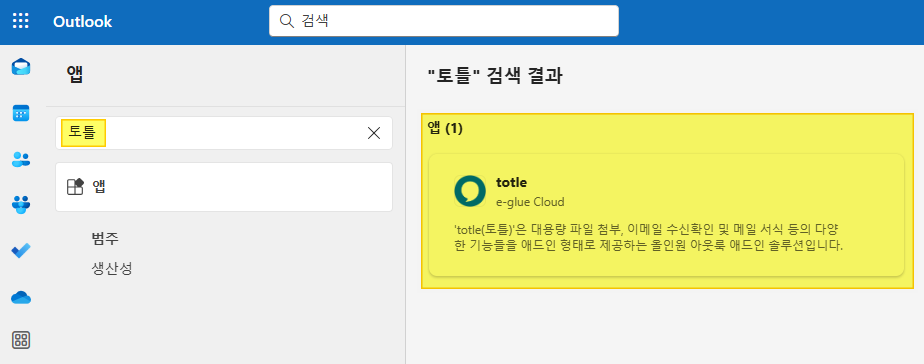Click the "토틀" 검색 결과 heading

(x=494, y=77)
